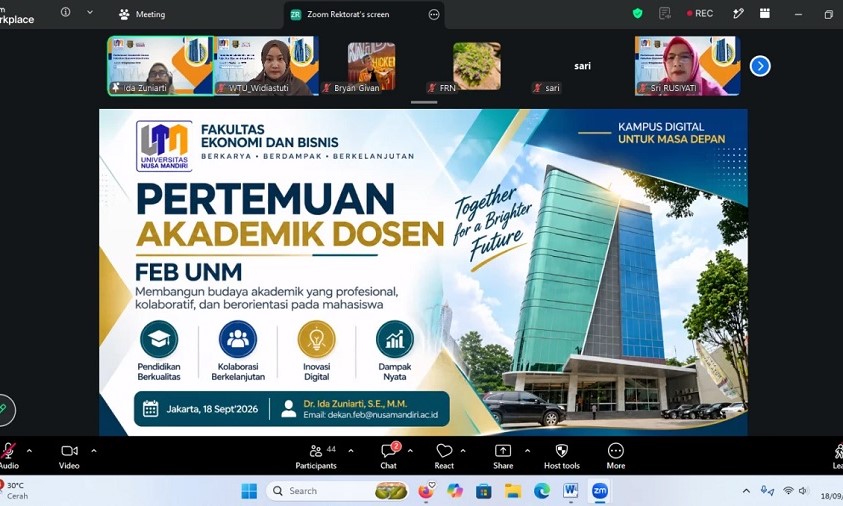Open the More menu

click(x=616, y=456)
